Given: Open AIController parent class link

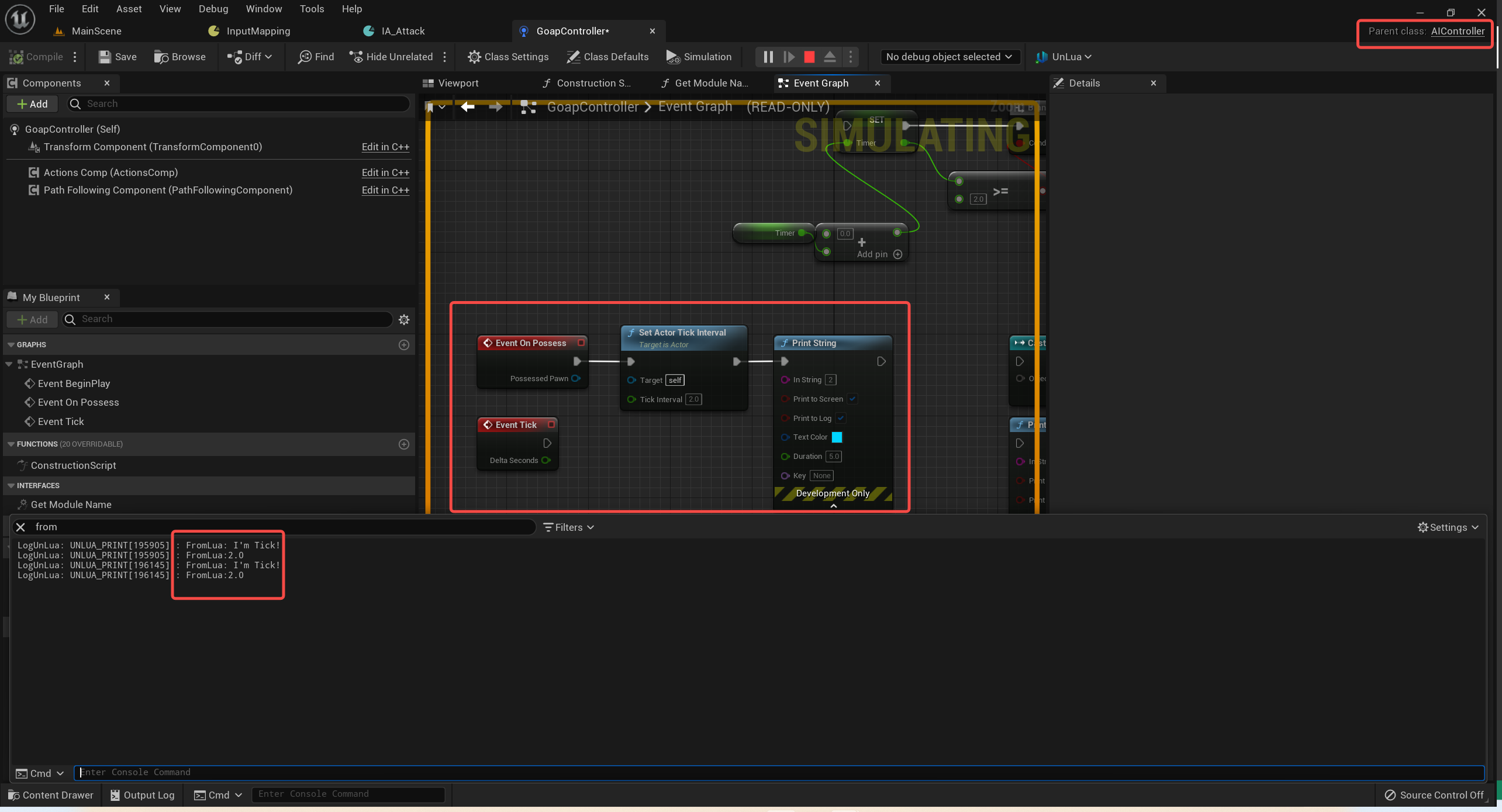Looking at the screenshot, I should pos(1458,31).
